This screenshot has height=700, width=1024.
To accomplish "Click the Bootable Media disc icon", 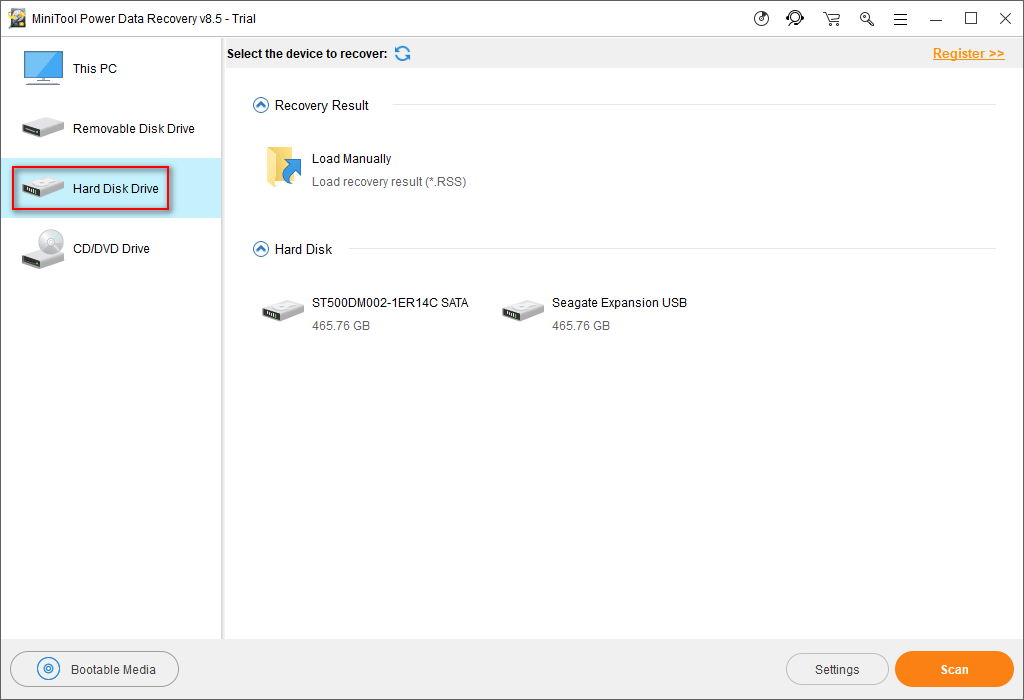I will [48, 669].
